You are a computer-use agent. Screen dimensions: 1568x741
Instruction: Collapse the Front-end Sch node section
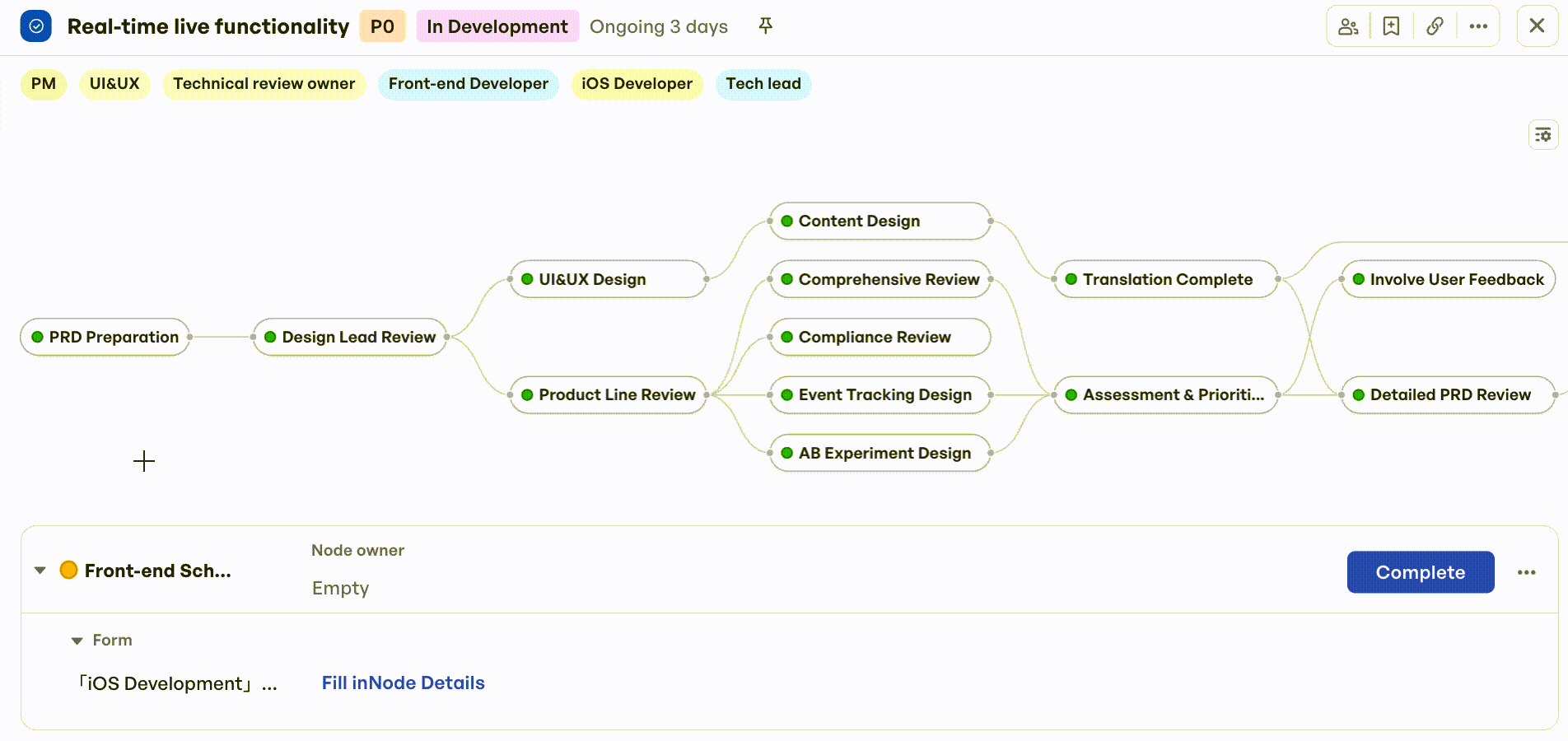[40, 570]
